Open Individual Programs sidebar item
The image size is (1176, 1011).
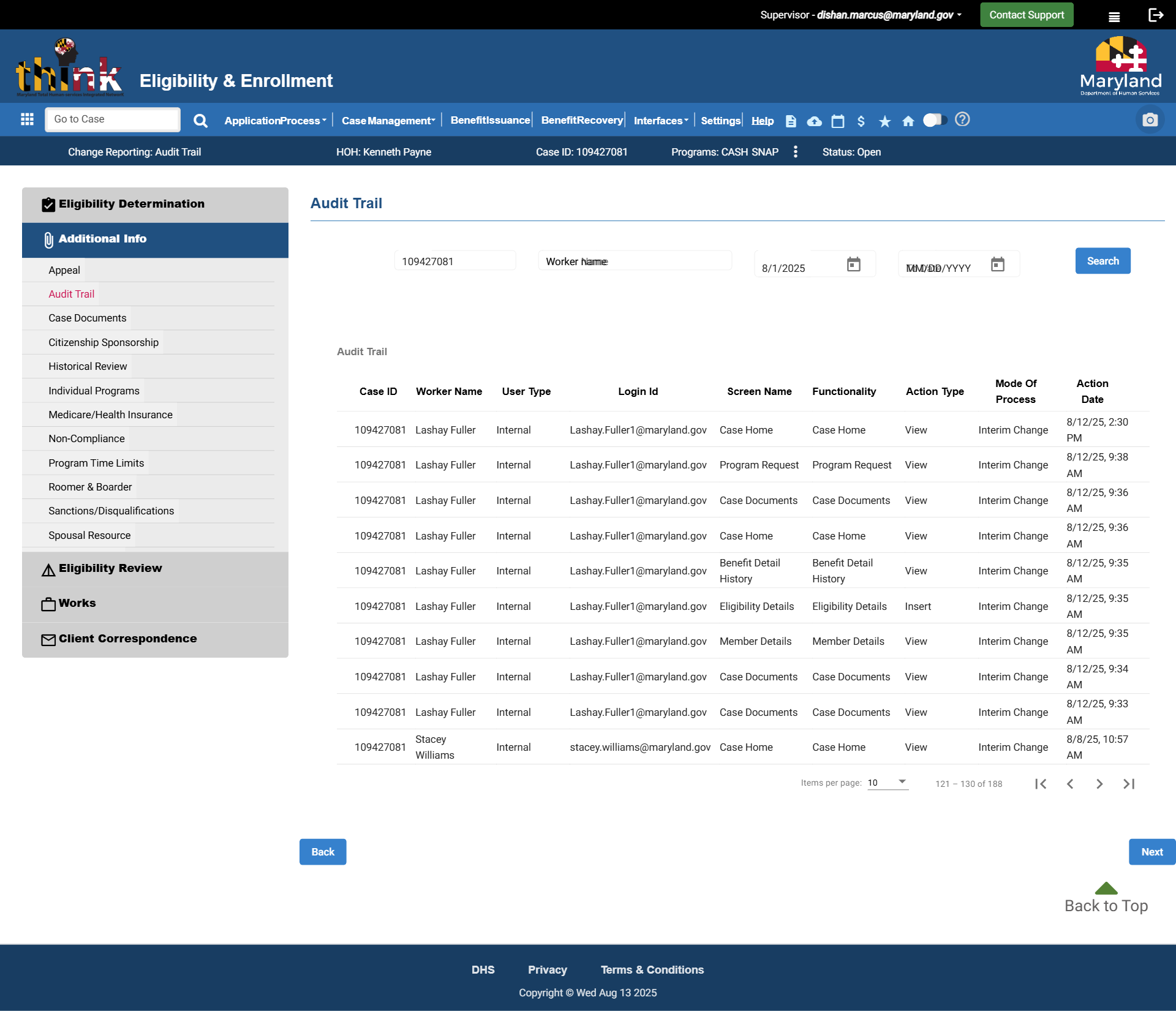94,391
